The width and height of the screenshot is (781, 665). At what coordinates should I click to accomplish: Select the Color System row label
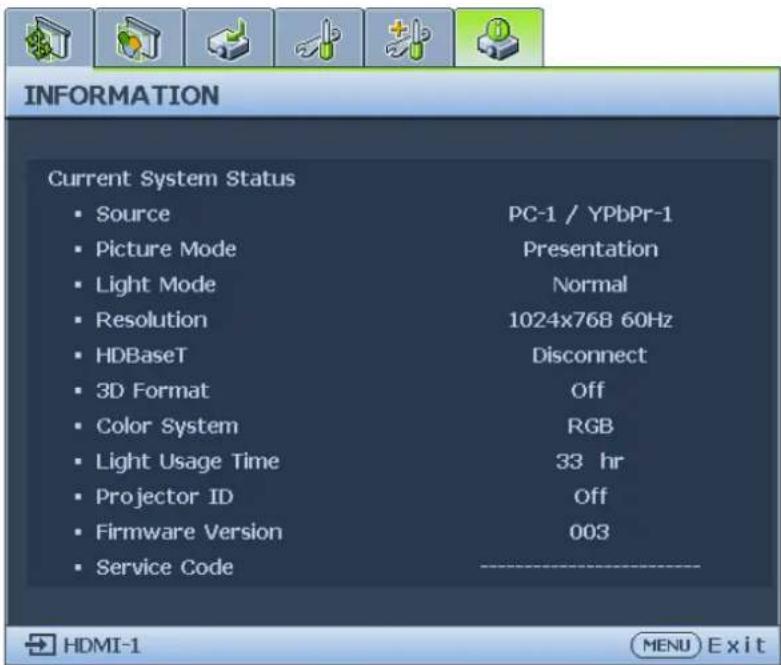[167, 426]
